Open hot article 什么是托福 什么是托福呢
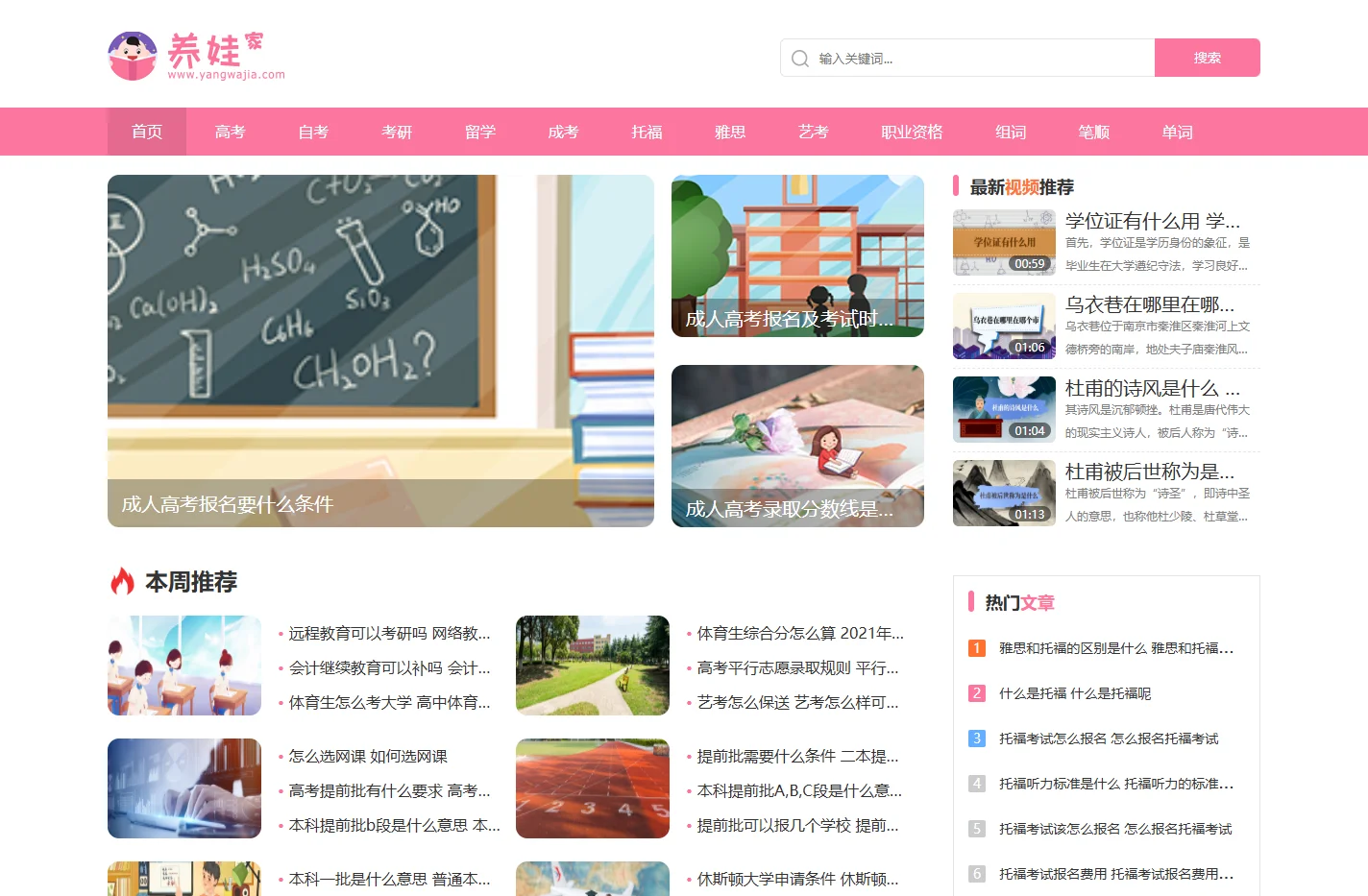Image resolution: width=1368 pixels, height=896 pixels. coord(1074,693)
